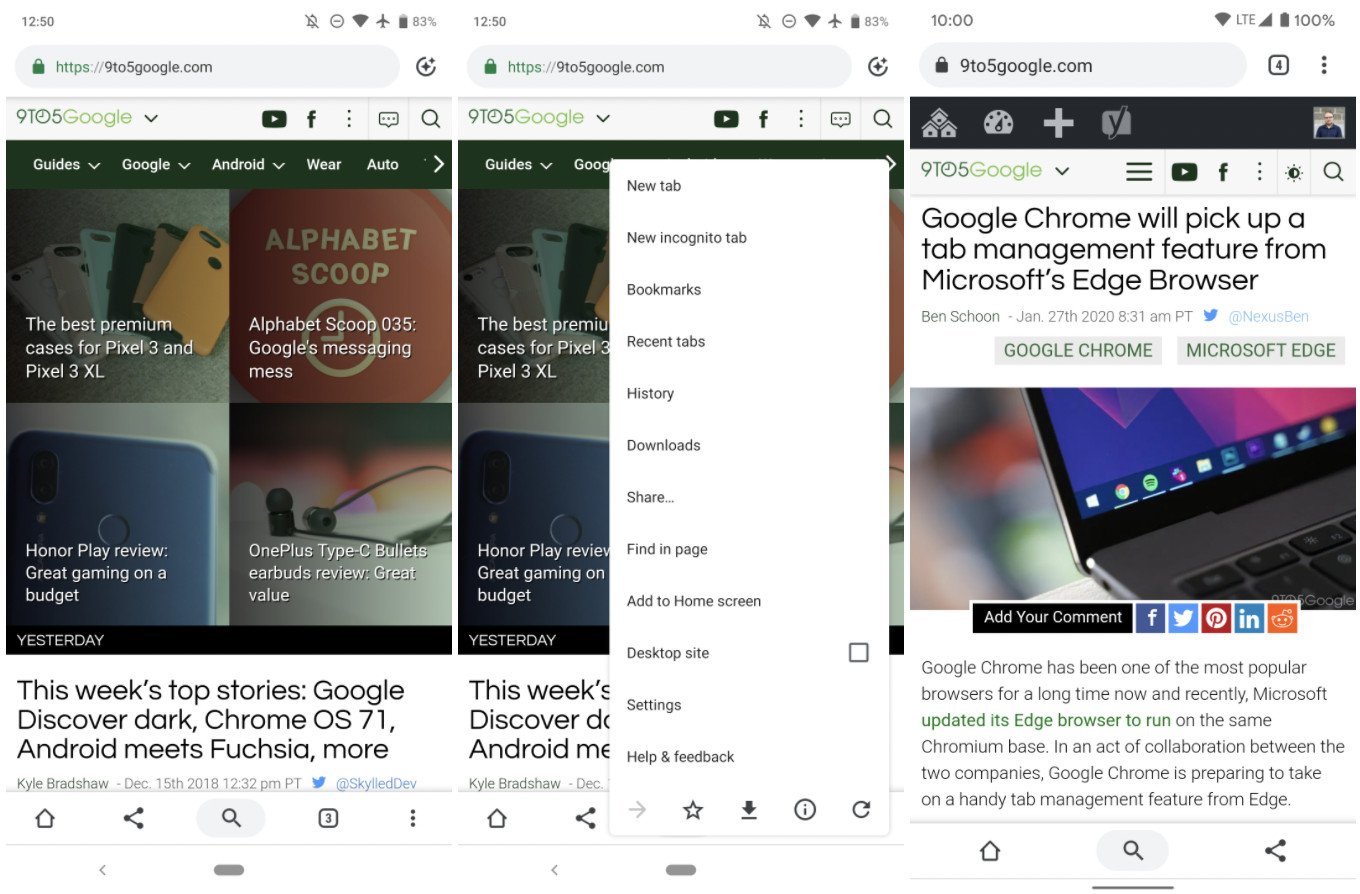Share article via Reddit icon
1360x894 pixels.
[1282, 618]
